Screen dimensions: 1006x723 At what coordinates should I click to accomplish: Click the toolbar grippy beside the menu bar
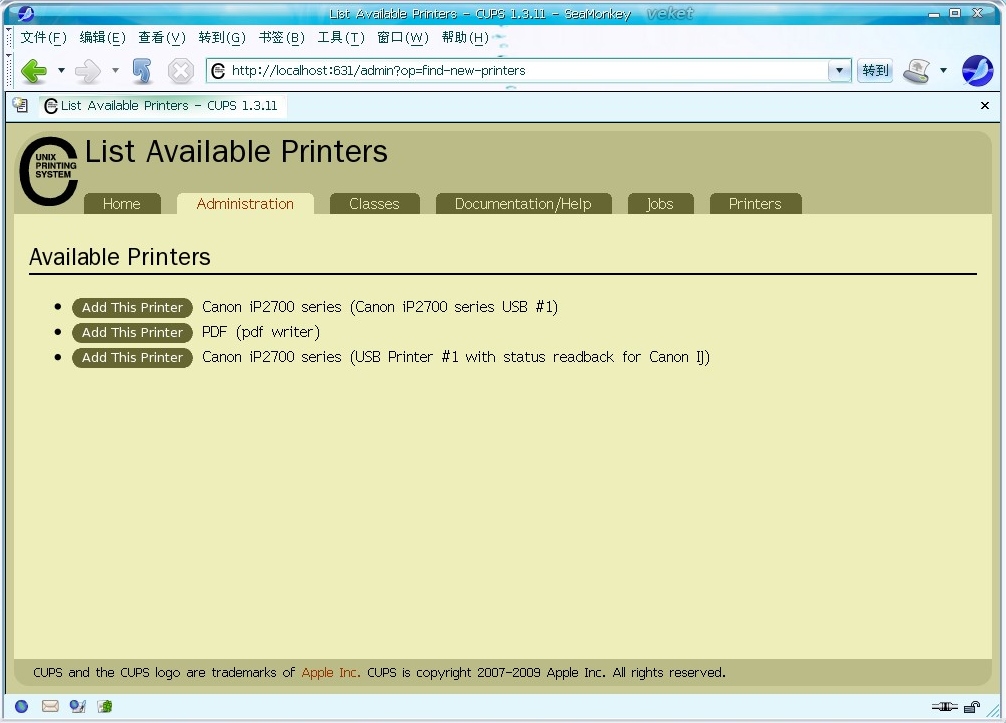9,38
